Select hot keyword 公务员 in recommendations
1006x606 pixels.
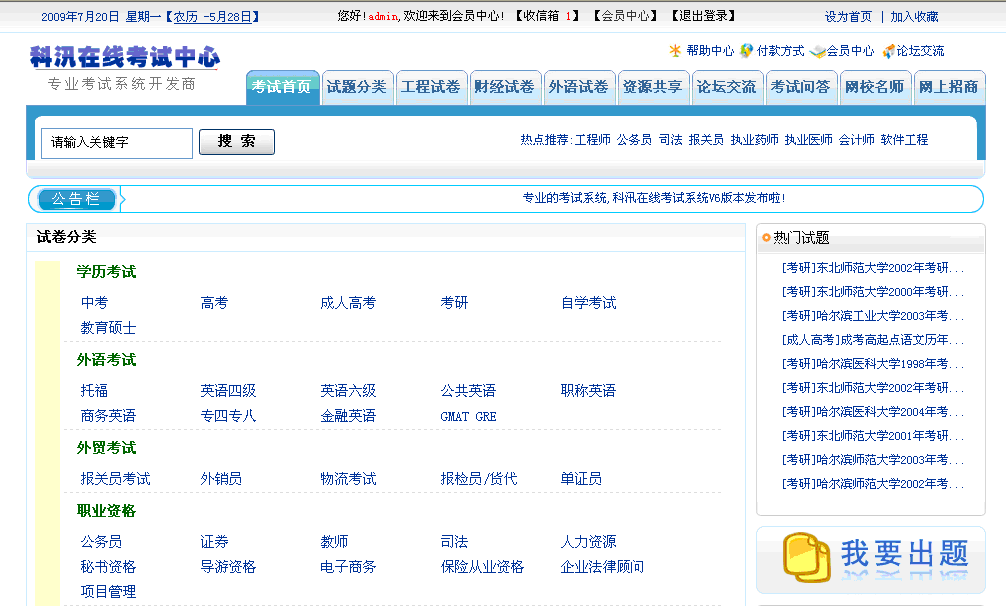tap(634, 140)
